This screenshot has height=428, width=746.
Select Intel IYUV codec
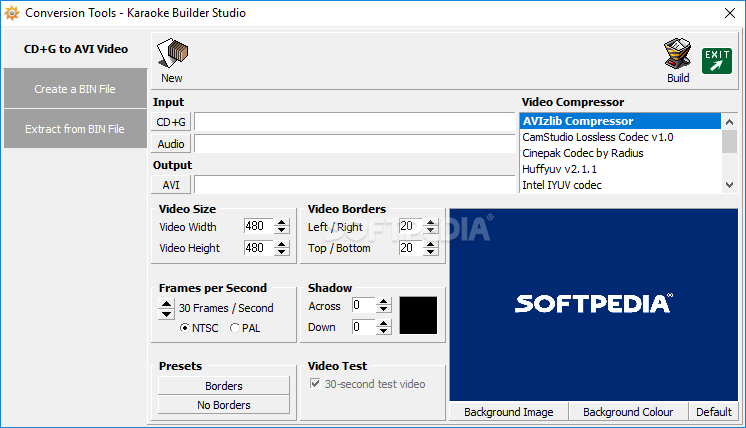pos(620,185)
